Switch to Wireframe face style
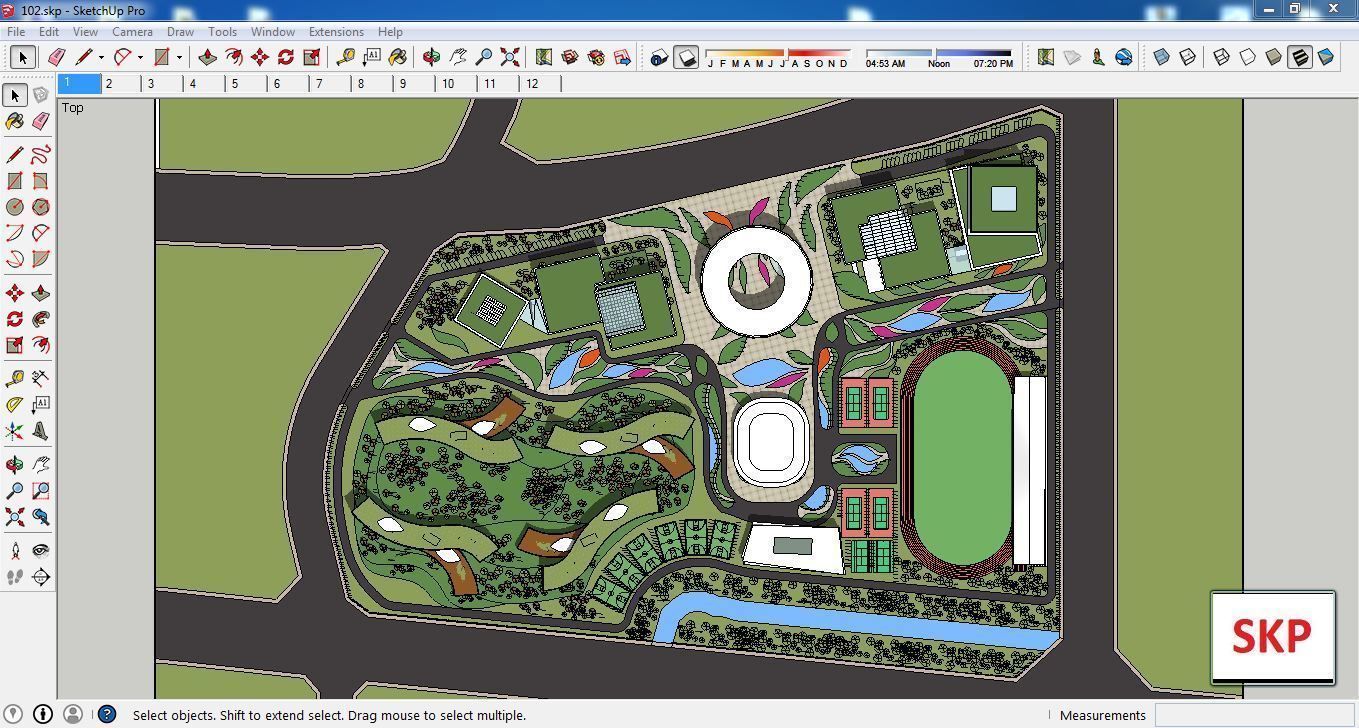Screen dimensions: 1359x728 1221,57
